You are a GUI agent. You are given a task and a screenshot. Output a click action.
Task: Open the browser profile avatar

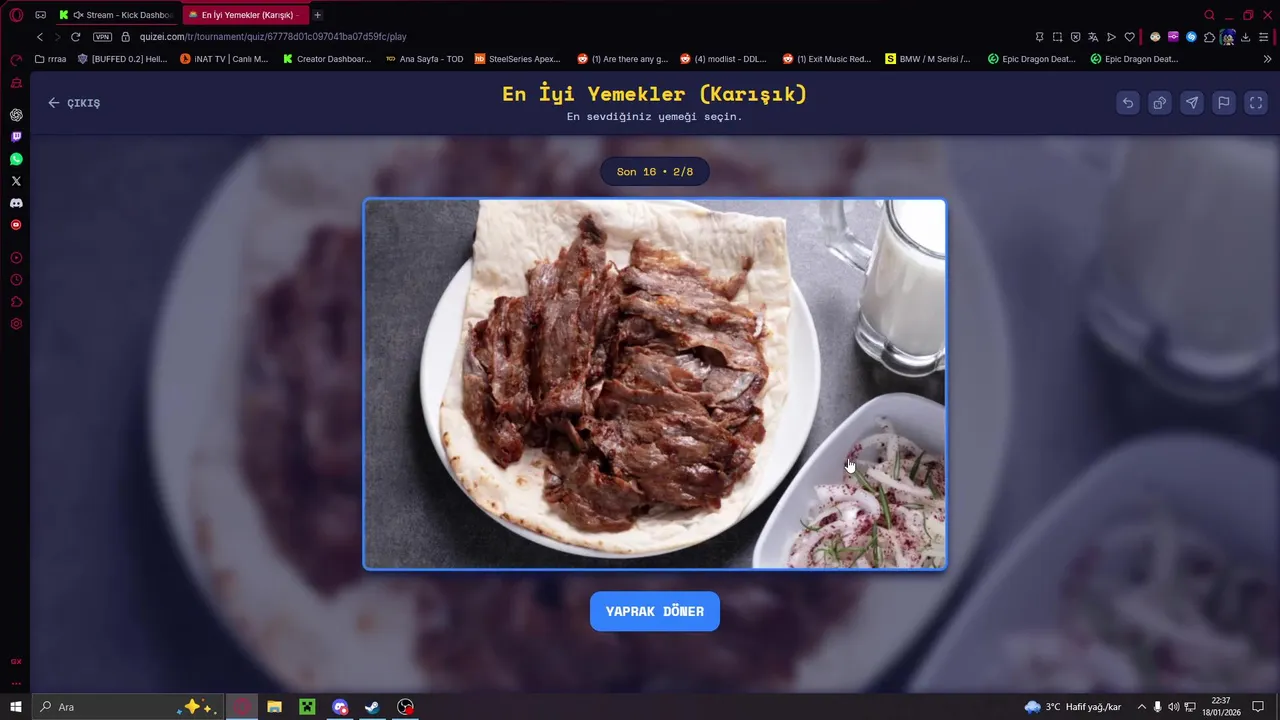1227,37
